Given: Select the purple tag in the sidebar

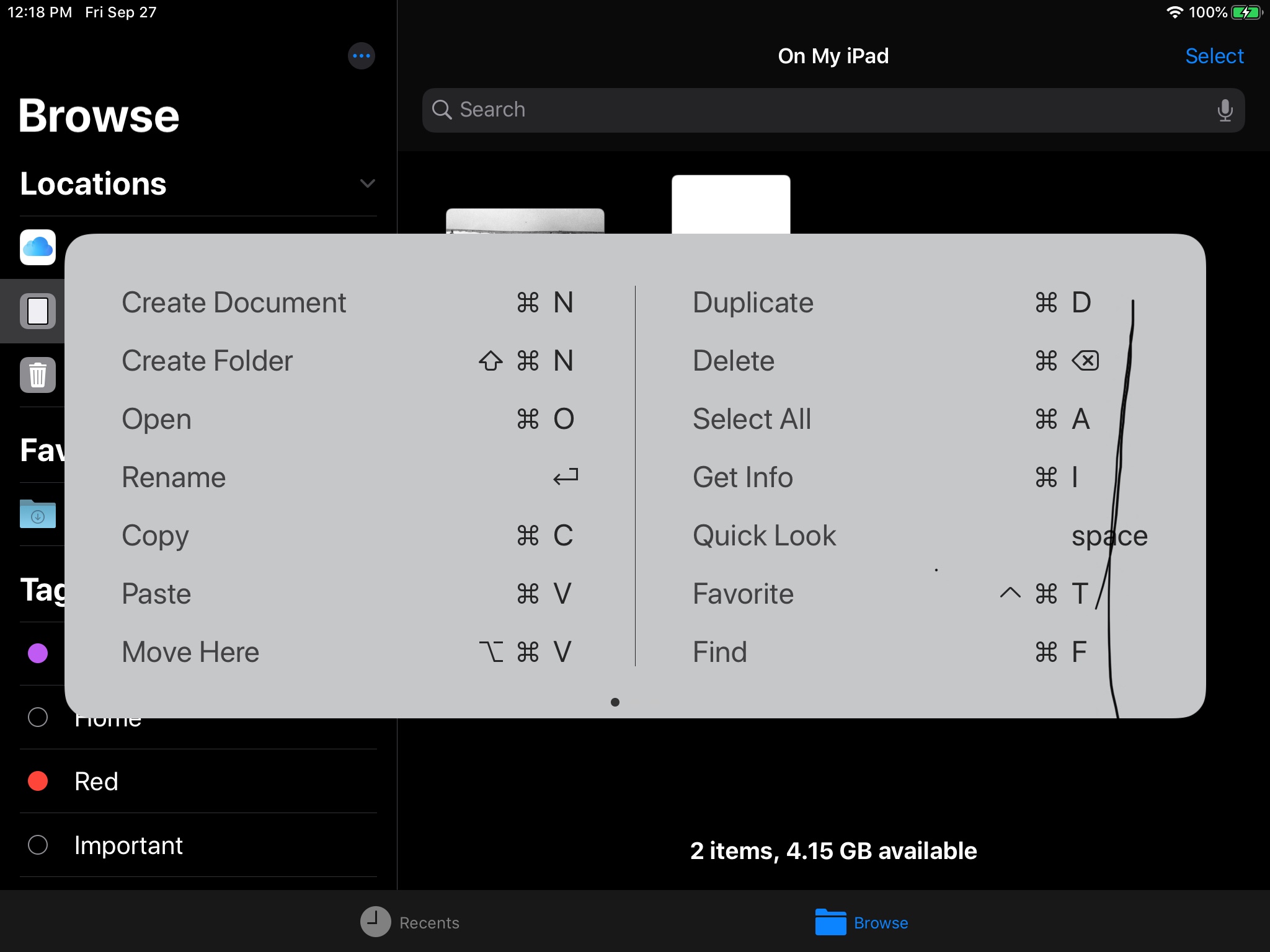Looking at the screenshot, I should (x=38, y=654).
